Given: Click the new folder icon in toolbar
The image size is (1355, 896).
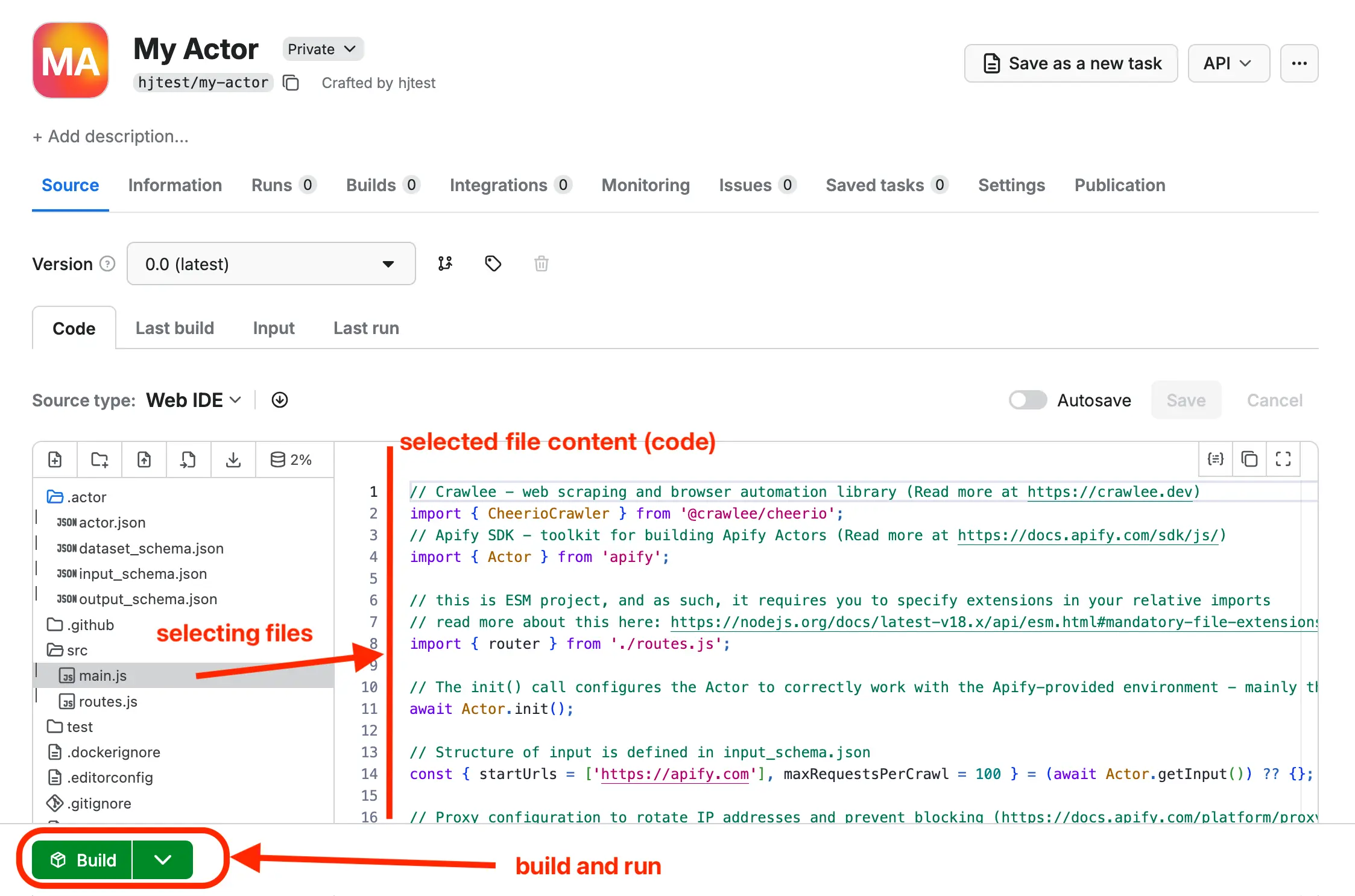Looking at the screenshot, I should (x=99, y=460).
